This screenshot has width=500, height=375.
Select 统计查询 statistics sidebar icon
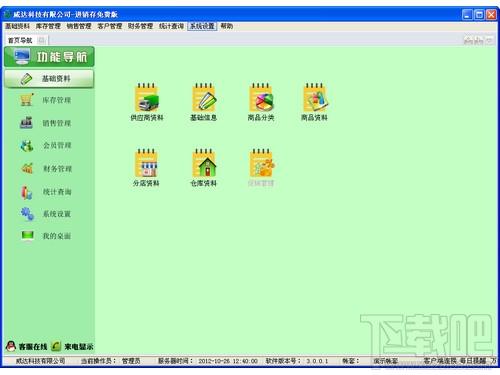(26, 192)
